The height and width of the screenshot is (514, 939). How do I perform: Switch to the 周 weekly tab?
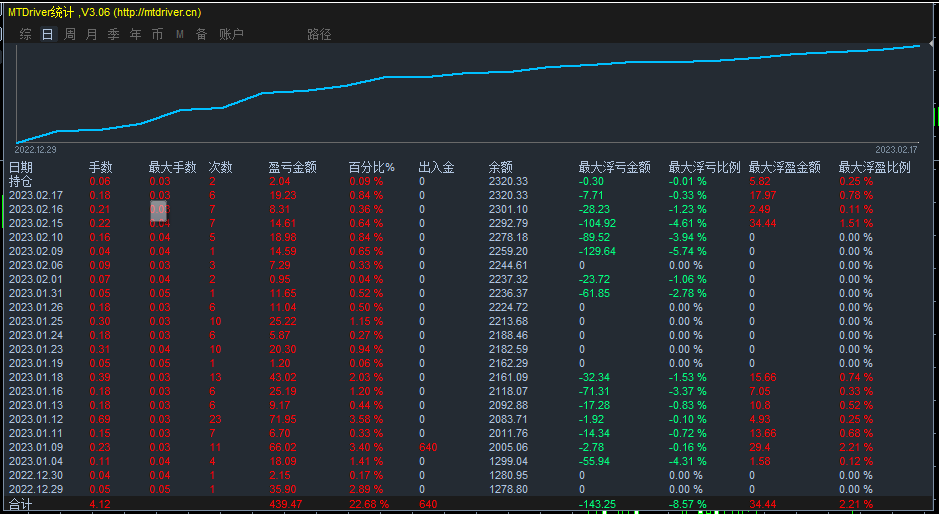tap(69, 34)
